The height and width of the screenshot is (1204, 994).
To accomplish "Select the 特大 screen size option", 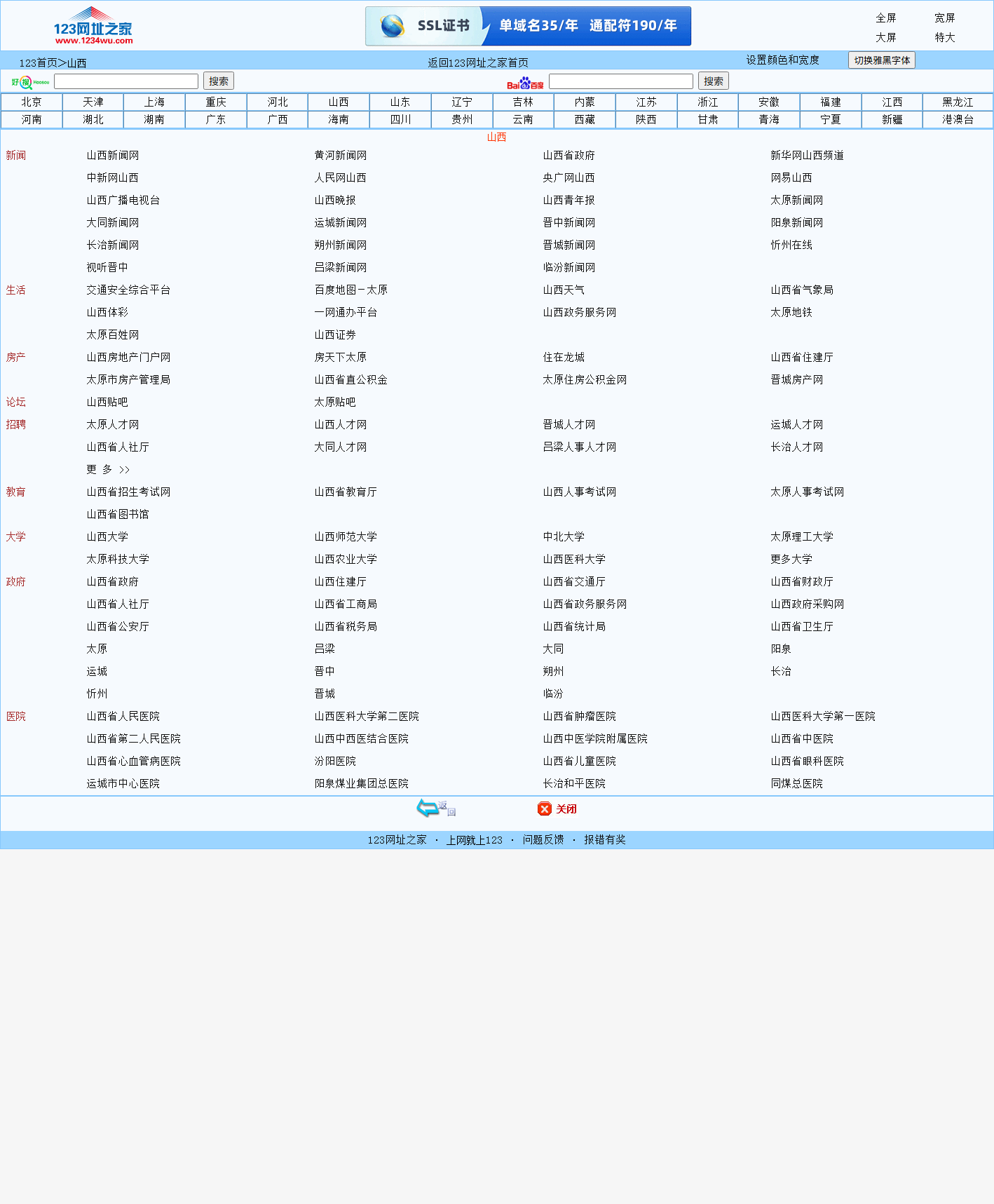I will pos(944,38).
